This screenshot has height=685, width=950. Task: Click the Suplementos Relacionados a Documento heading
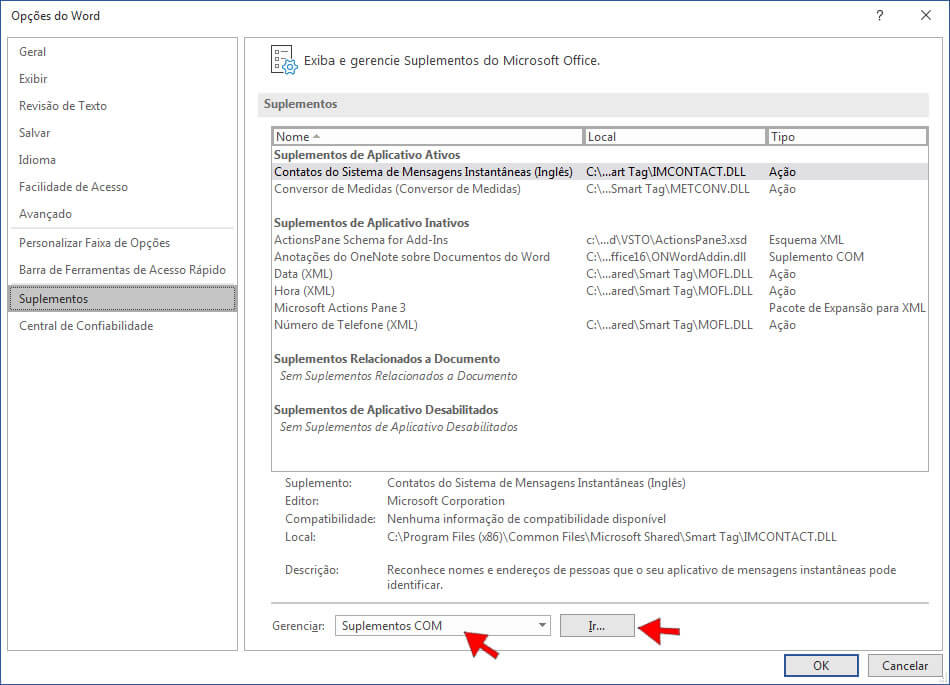(387, 359)
